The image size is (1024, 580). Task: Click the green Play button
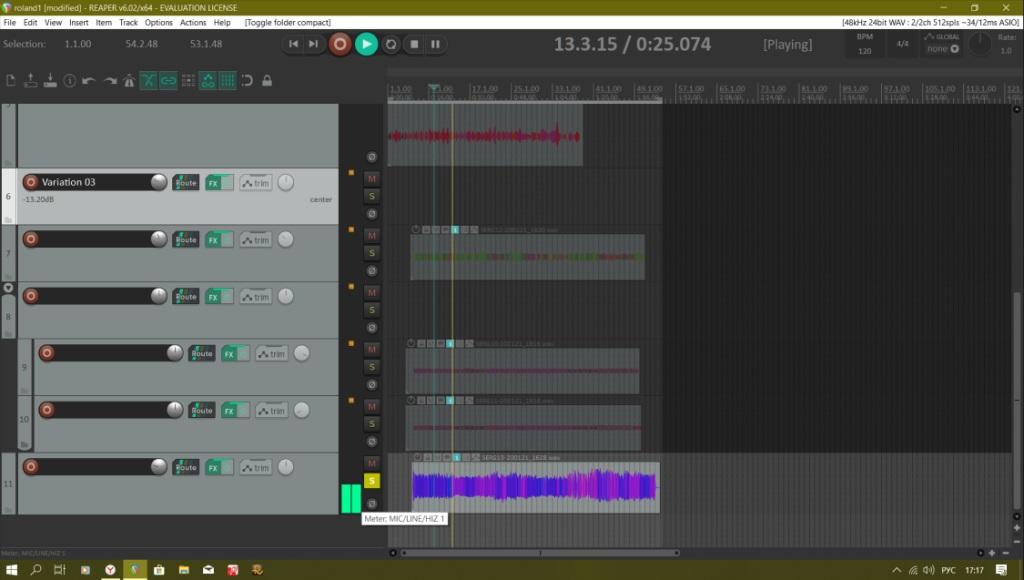[366, 44]
